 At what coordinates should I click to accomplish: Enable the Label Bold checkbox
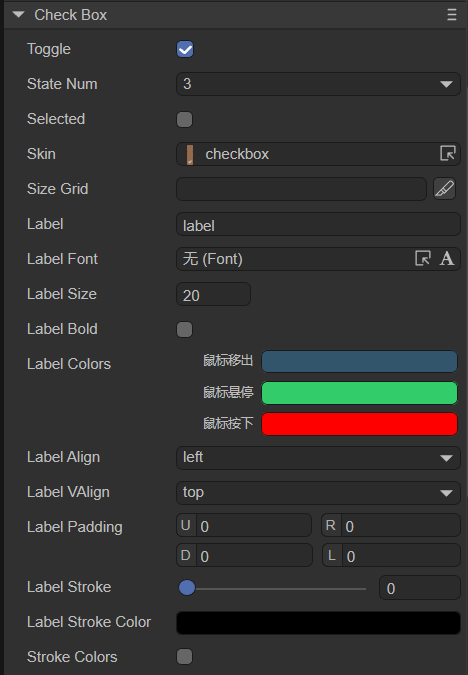click(185, 329)
